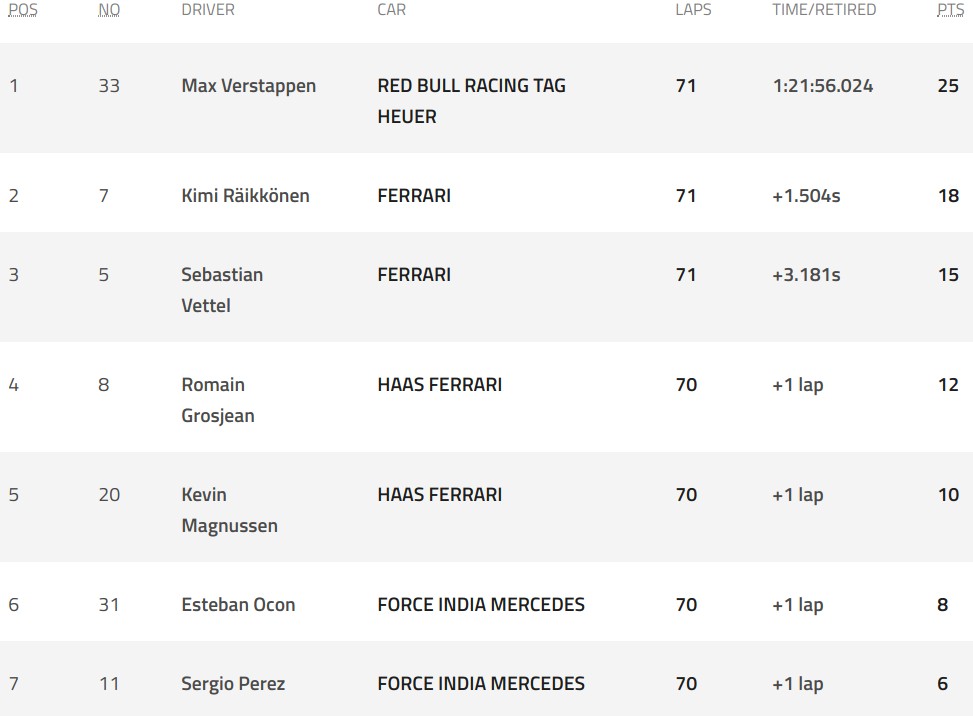The image size is (973, 716).
Task: Click Romain Grosjean driver name
Action: (x=218, y=400)
